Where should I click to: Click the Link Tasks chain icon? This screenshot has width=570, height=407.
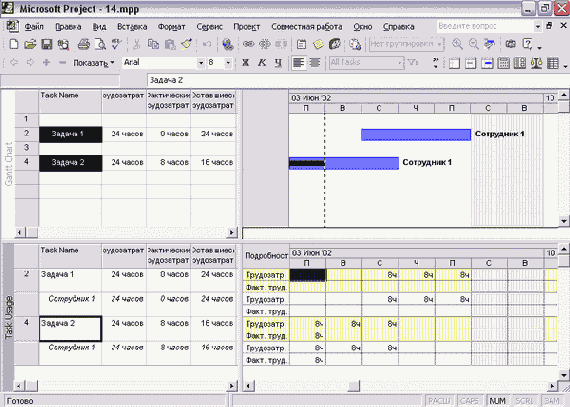[249, 44]
